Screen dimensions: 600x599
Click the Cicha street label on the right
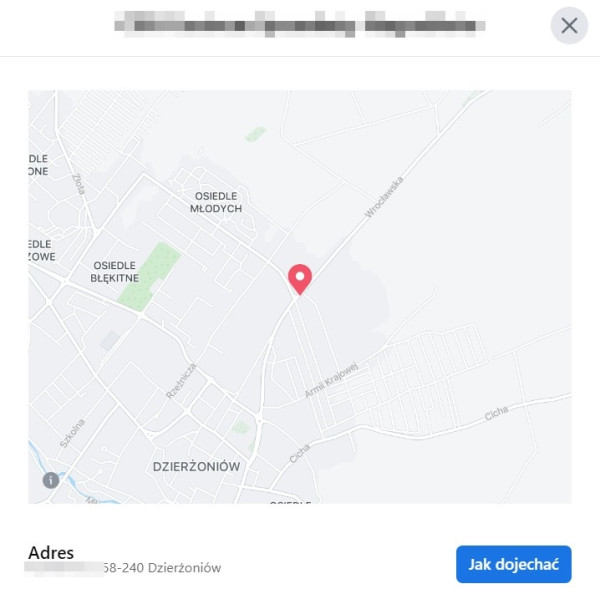(496, 413)
